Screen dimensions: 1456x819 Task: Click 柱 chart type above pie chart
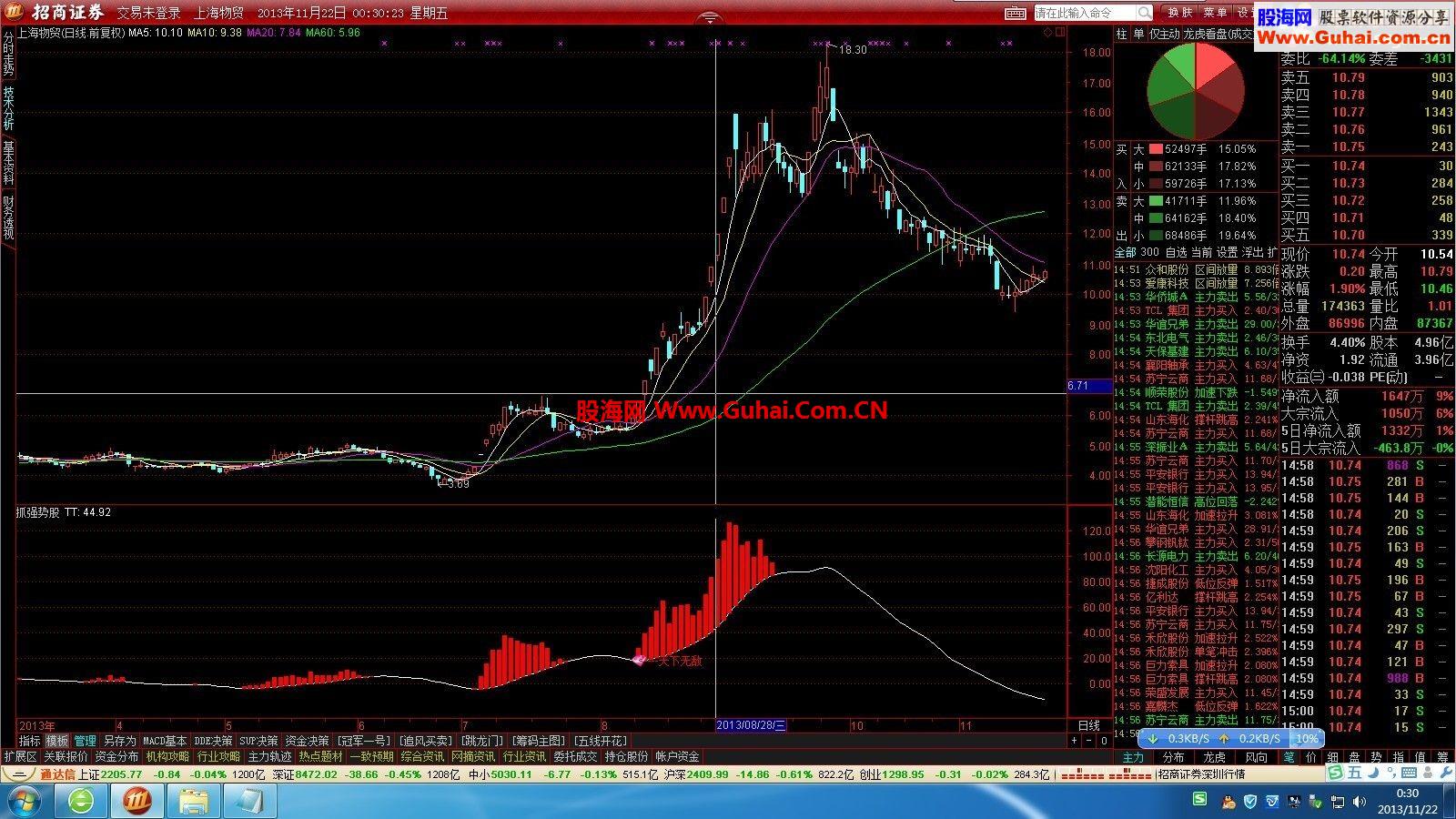[1122, 34]
